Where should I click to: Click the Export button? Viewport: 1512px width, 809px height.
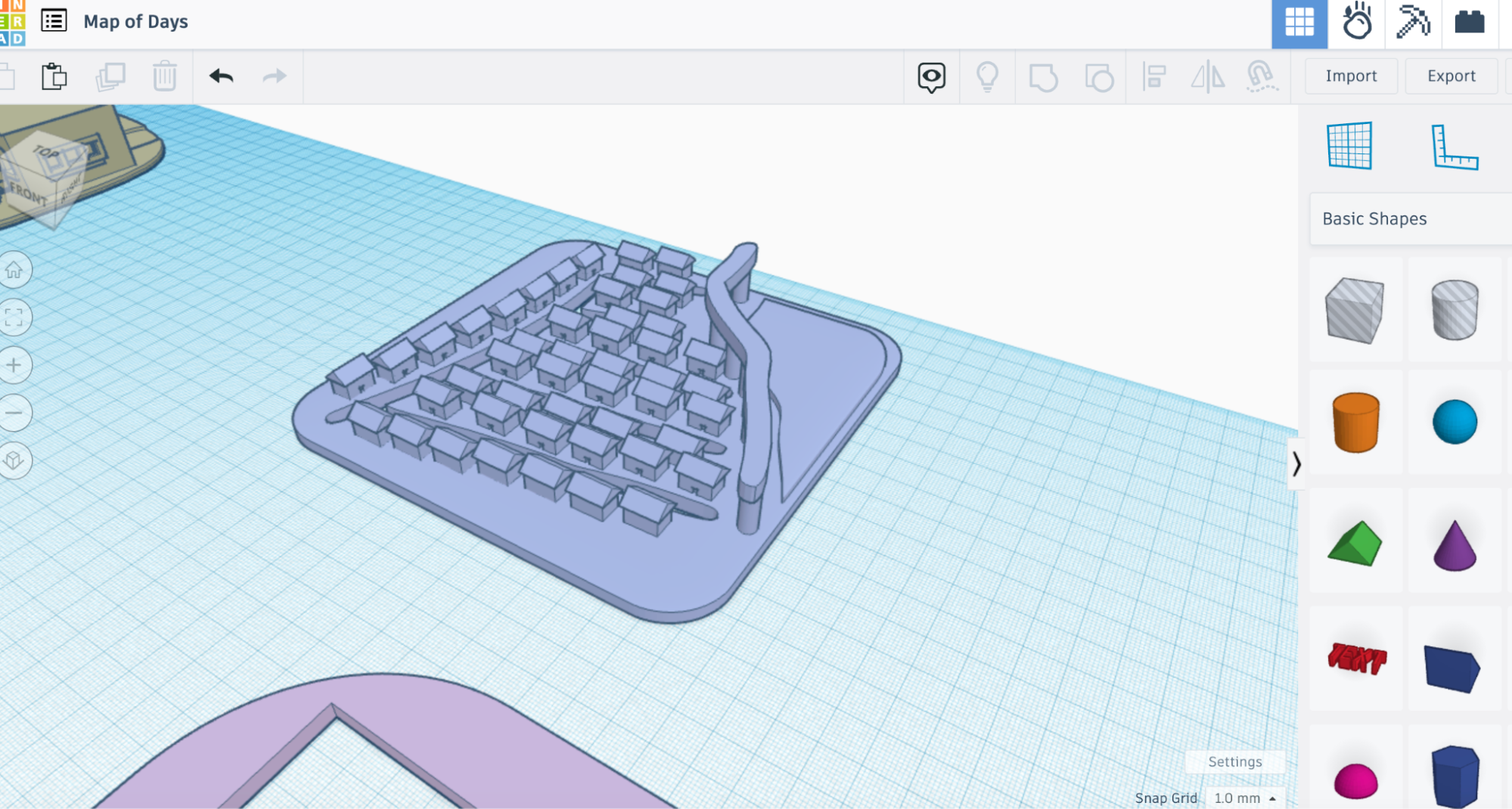[1451, 76]
